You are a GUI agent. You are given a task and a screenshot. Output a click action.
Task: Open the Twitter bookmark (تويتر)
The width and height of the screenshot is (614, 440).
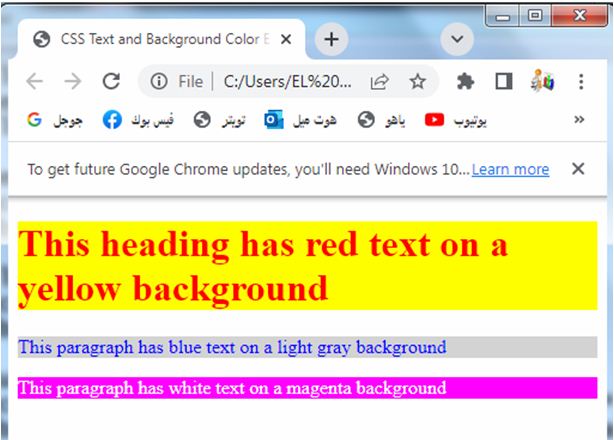[219, 120]
